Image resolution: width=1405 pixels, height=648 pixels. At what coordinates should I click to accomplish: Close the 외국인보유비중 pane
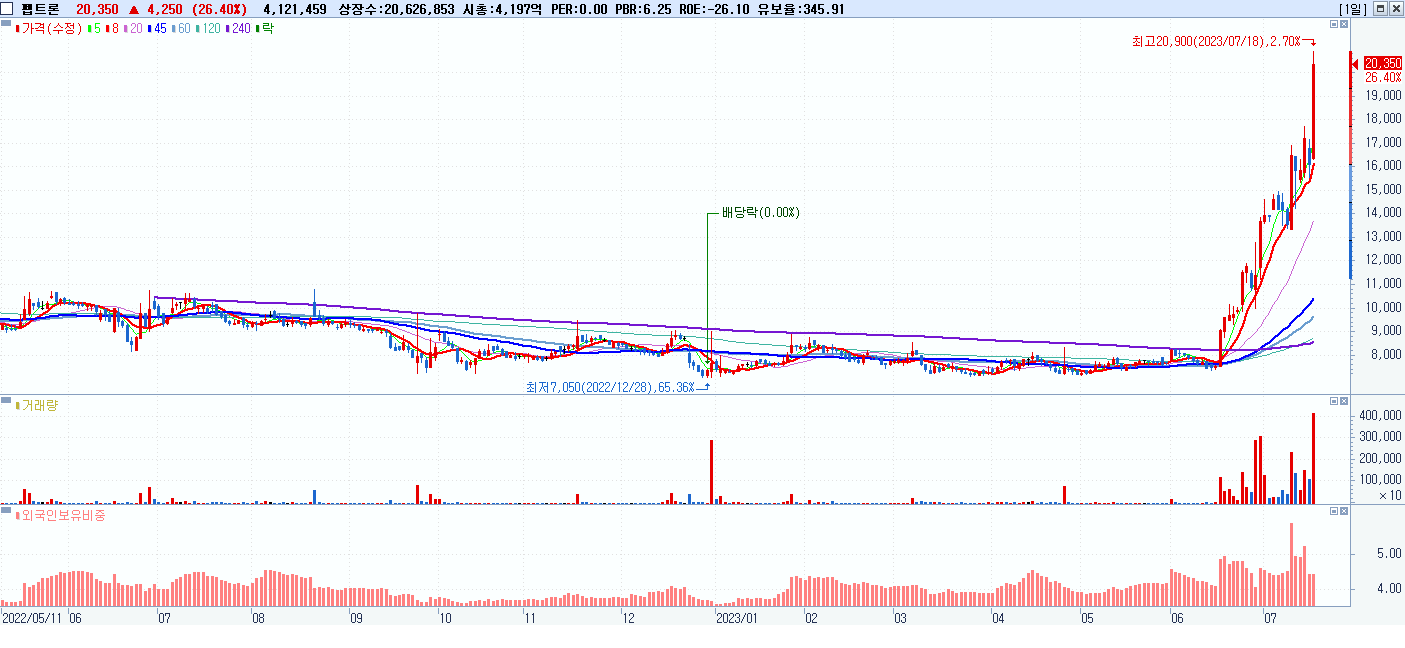click(x=1345, y=511)
